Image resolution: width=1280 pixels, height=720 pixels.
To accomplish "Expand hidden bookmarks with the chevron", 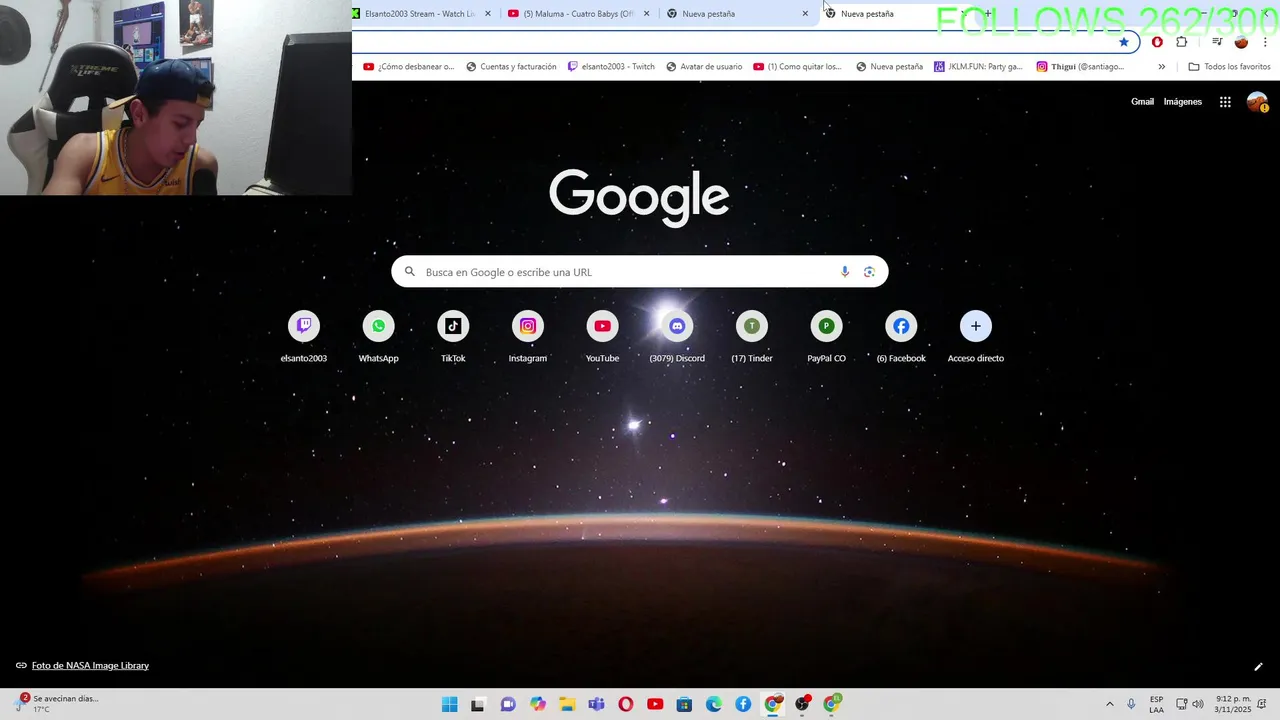I will tap(1161, 67).
